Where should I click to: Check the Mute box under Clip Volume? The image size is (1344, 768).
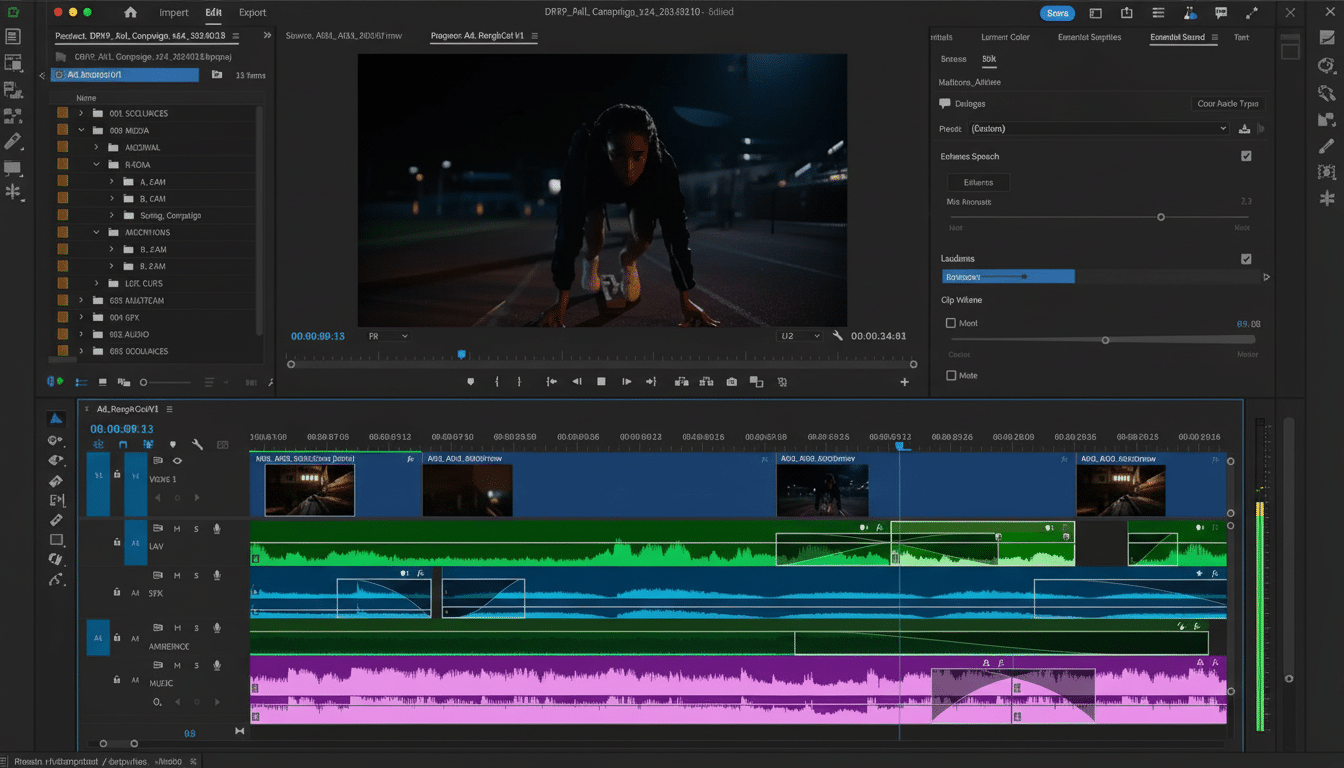(951, 375)
